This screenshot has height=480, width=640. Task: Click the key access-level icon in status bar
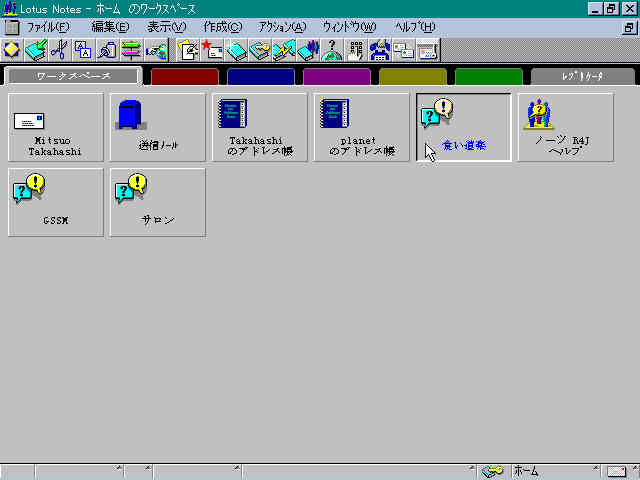coord(493,472)
